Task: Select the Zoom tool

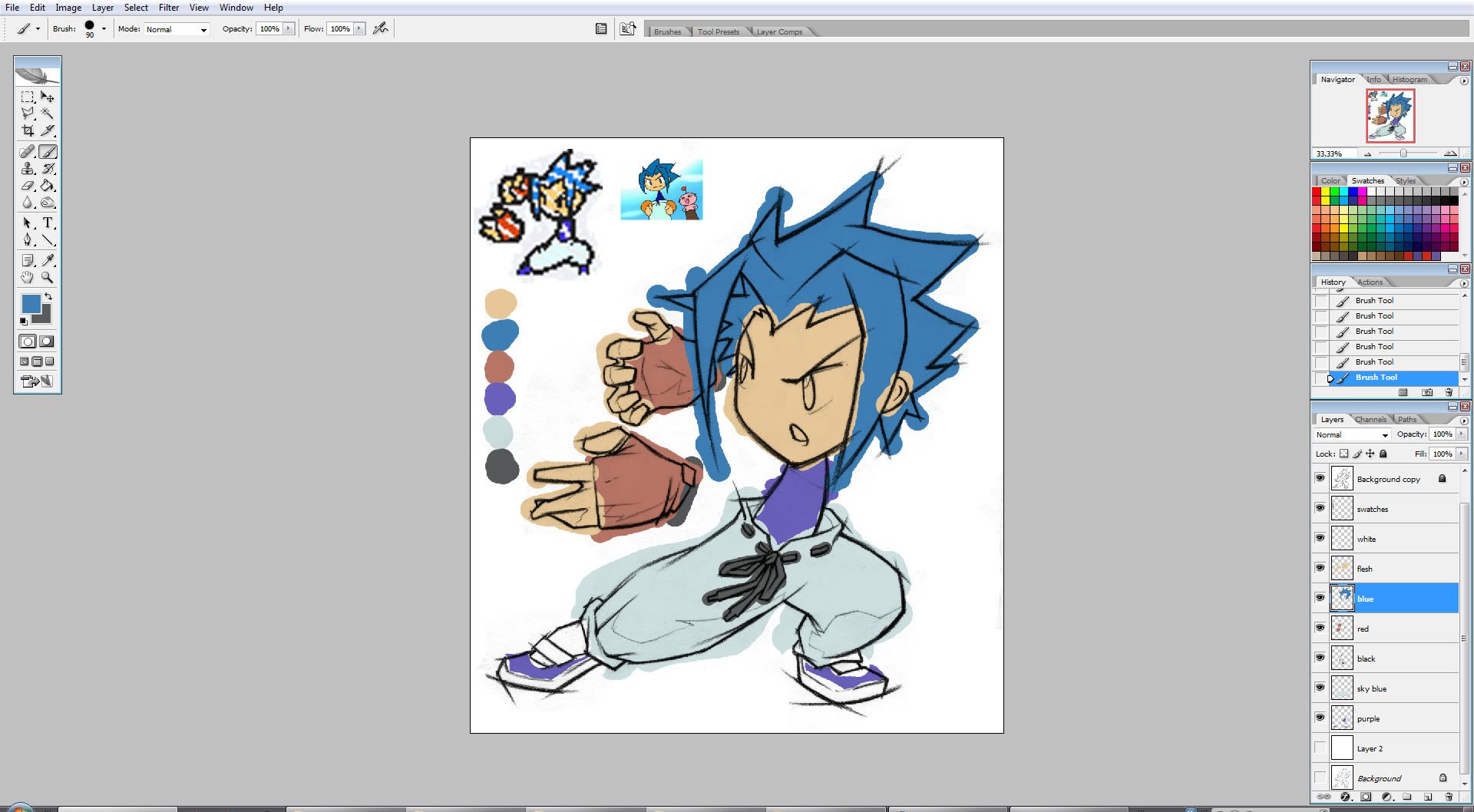Action: pos(48,277)
